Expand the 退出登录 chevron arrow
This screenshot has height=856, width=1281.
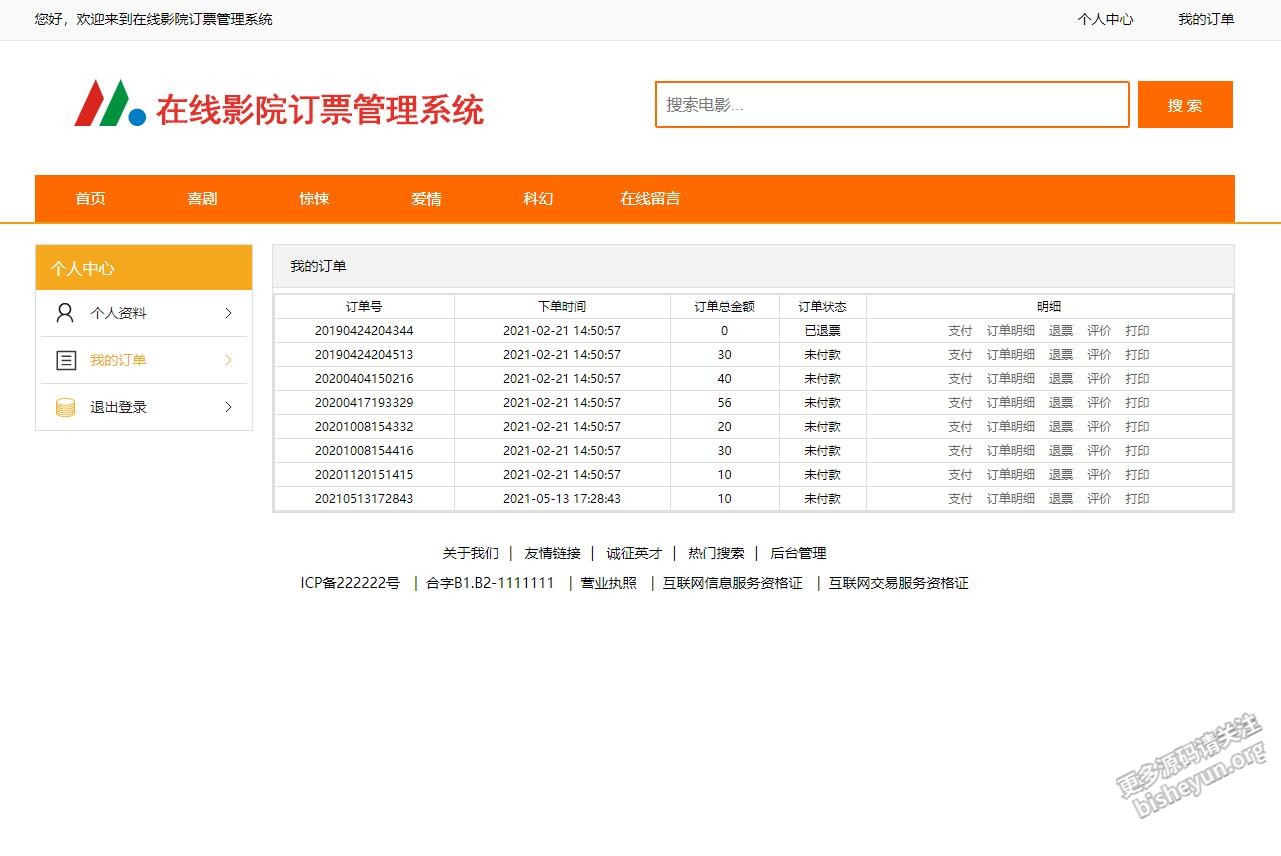point(228,407)
